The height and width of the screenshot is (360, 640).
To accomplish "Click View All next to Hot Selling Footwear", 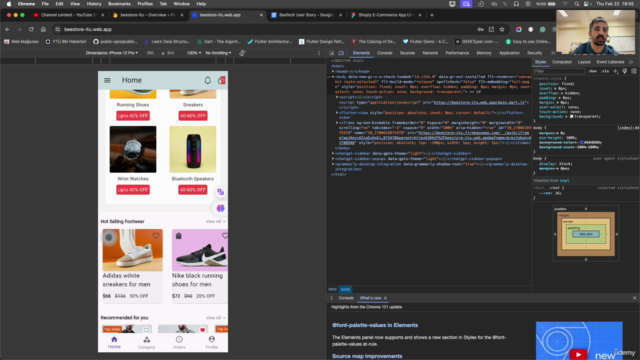I will coord(215,222).
